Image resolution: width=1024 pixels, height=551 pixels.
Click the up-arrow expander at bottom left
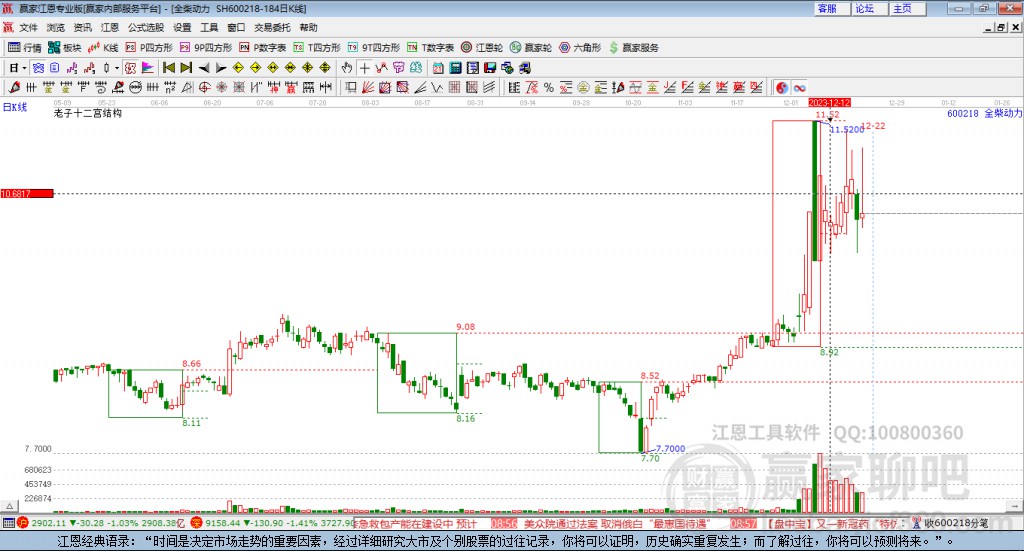[x=9, y=506]
